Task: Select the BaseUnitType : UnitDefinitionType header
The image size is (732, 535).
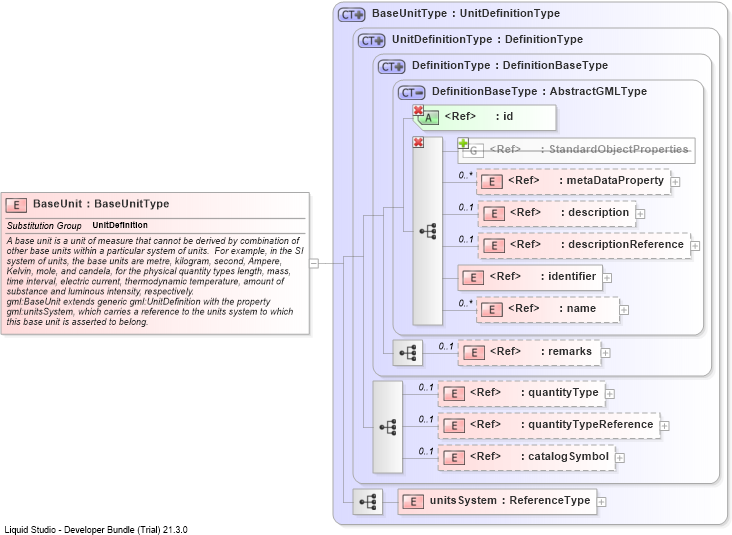Action: coord(466,14)
